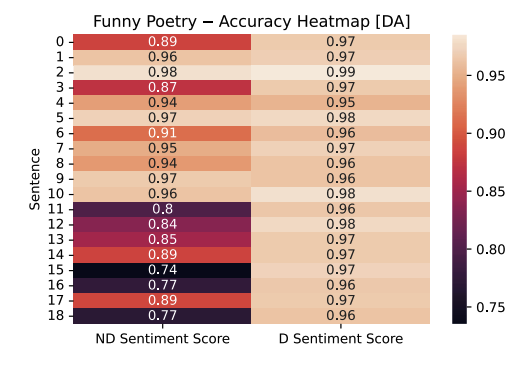Click y-axis tick label 18
The width and height of the screenshot is (527, 366).
(x=55, y=316)
